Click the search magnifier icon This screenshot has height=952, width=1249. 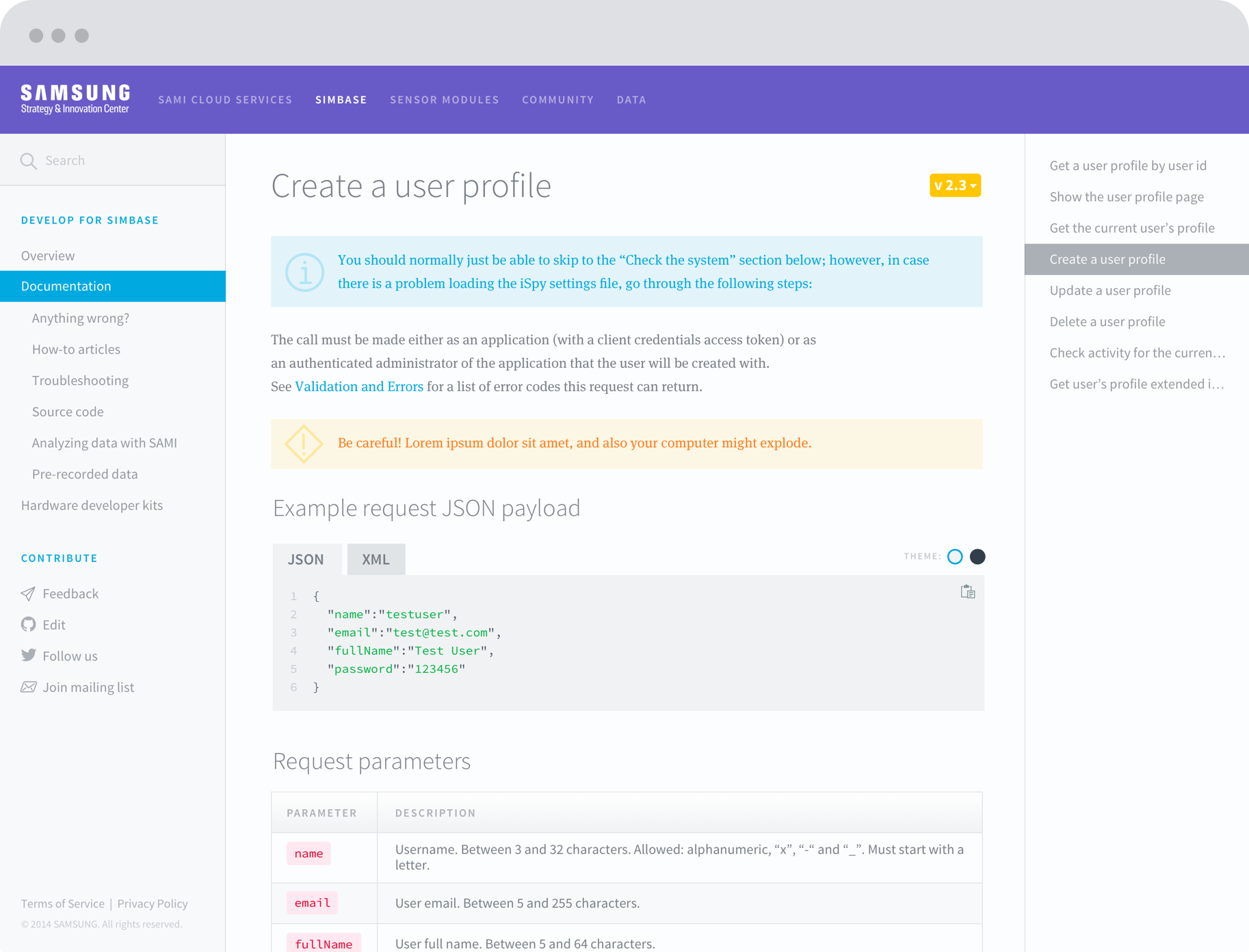(28, 161)
